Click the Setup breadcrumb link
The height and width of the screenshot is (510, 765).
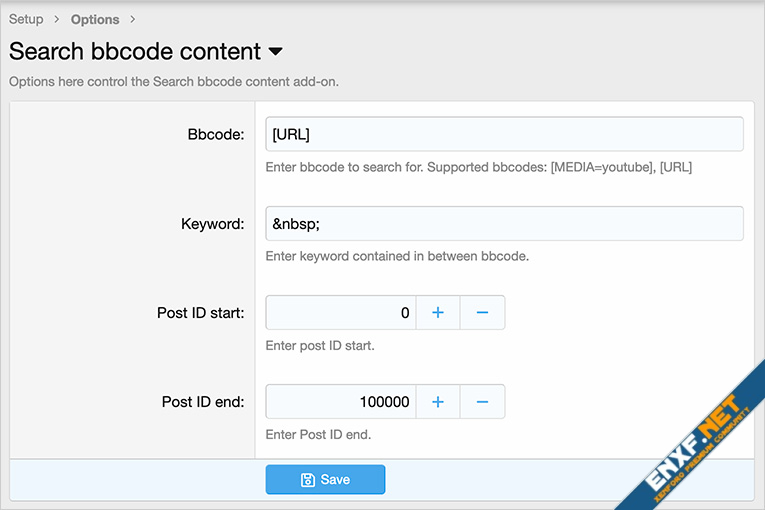(x=26, y=19)
